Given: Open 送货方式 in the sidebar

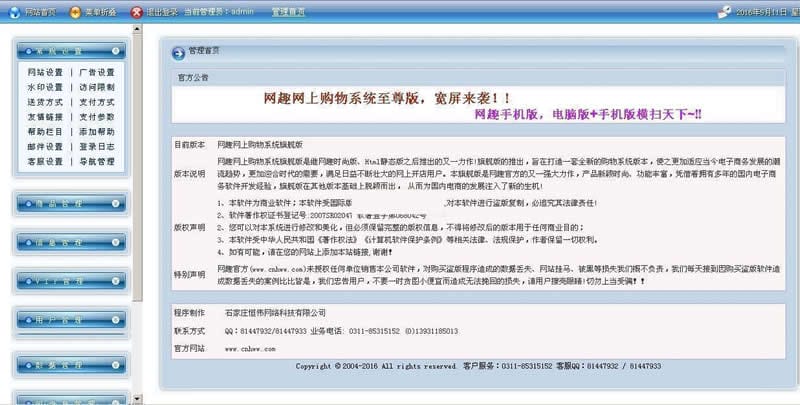Looking at the screenshot, I should [45, 102].
